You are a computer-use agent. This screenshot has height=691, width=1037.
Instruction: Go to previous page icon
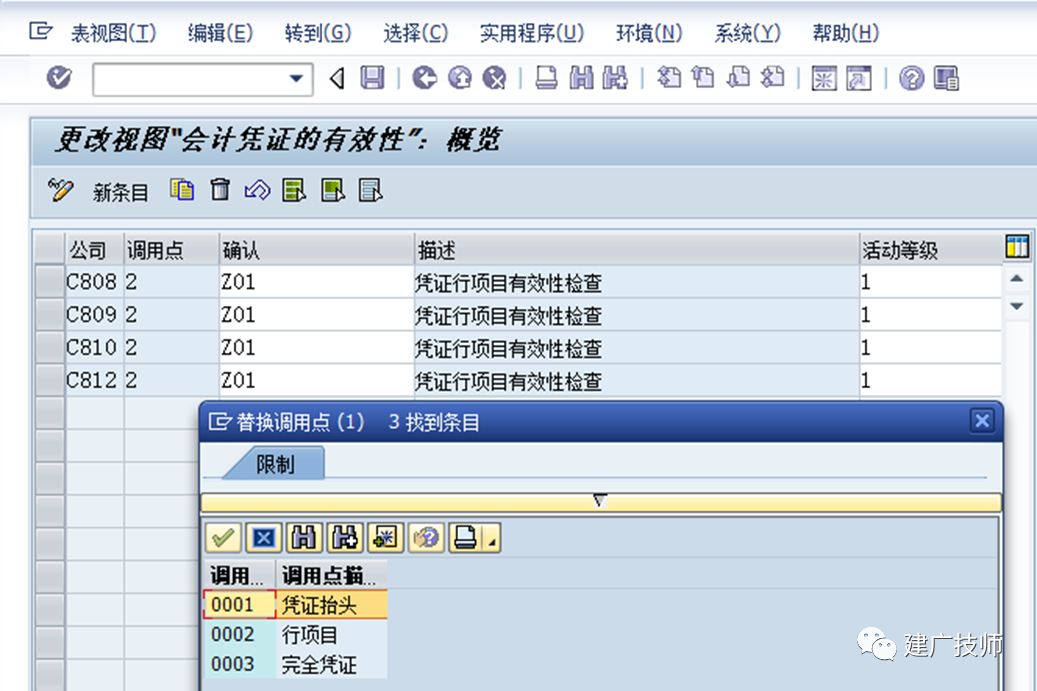coord(703,78)
